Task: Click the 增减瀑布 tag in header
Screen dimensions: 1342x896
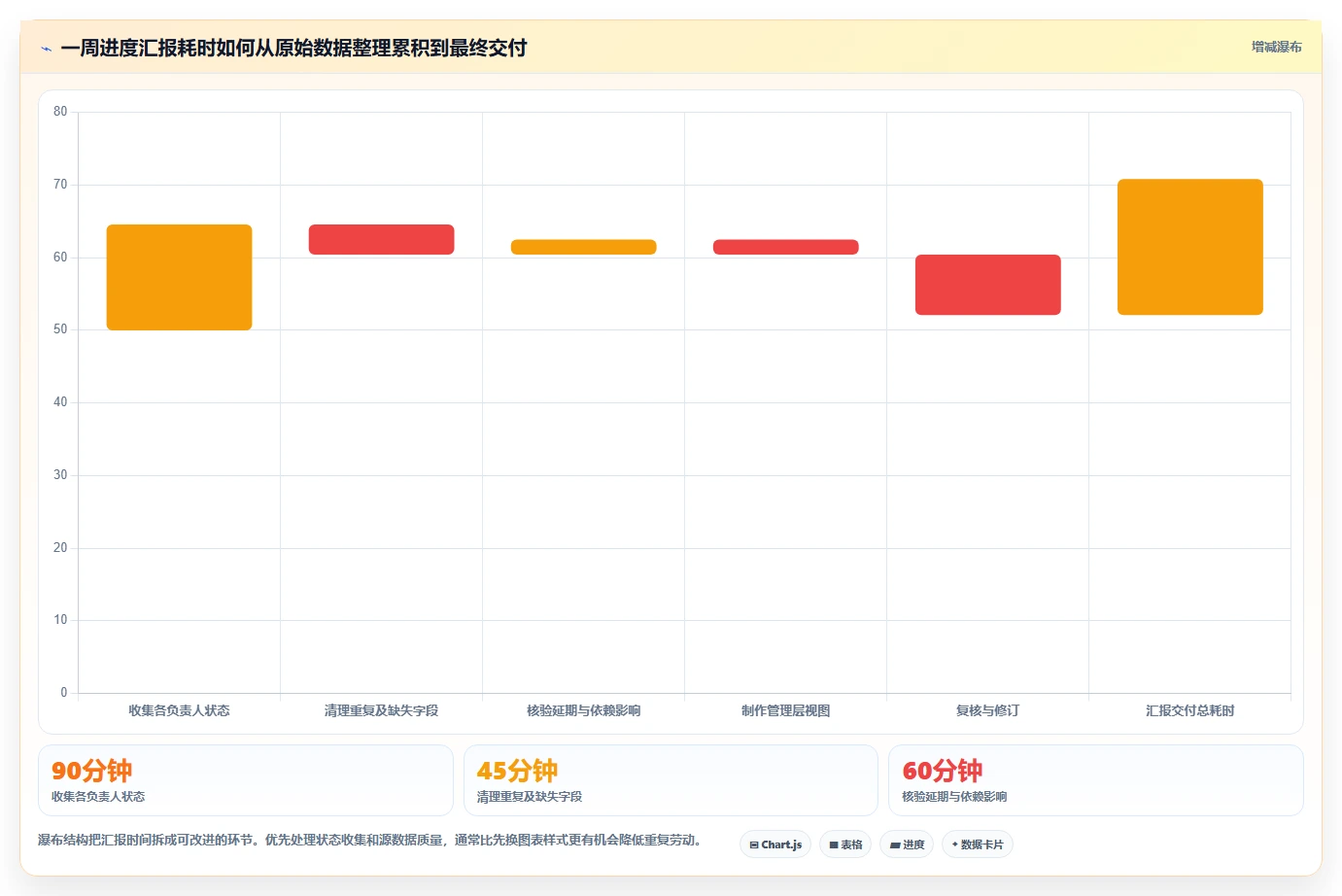Action: (x=1276, y=47)
